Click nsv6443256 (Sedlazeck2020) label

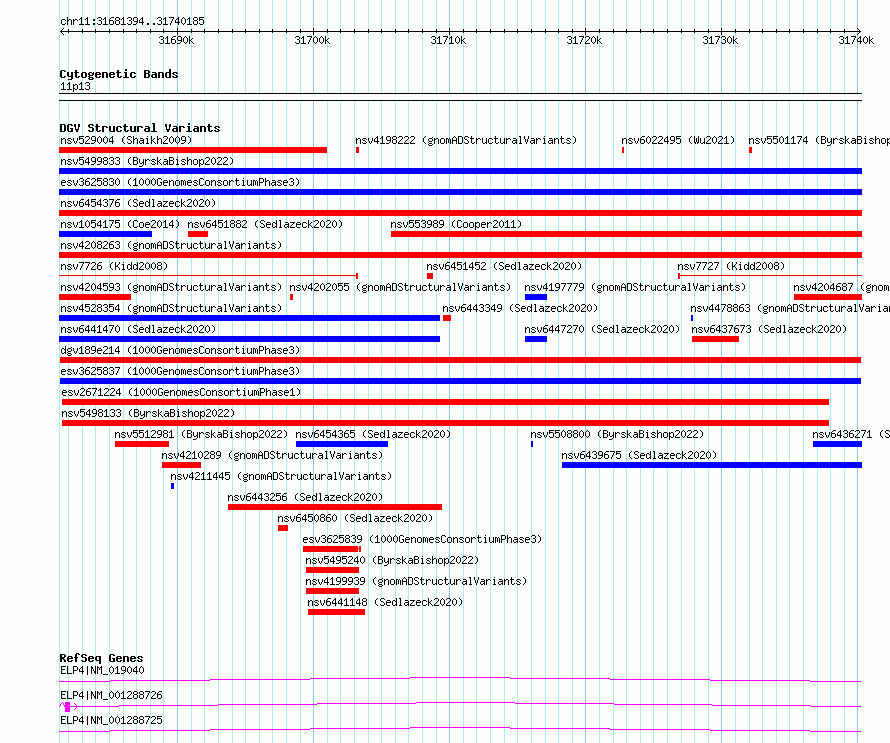click(x=305, y=497)
